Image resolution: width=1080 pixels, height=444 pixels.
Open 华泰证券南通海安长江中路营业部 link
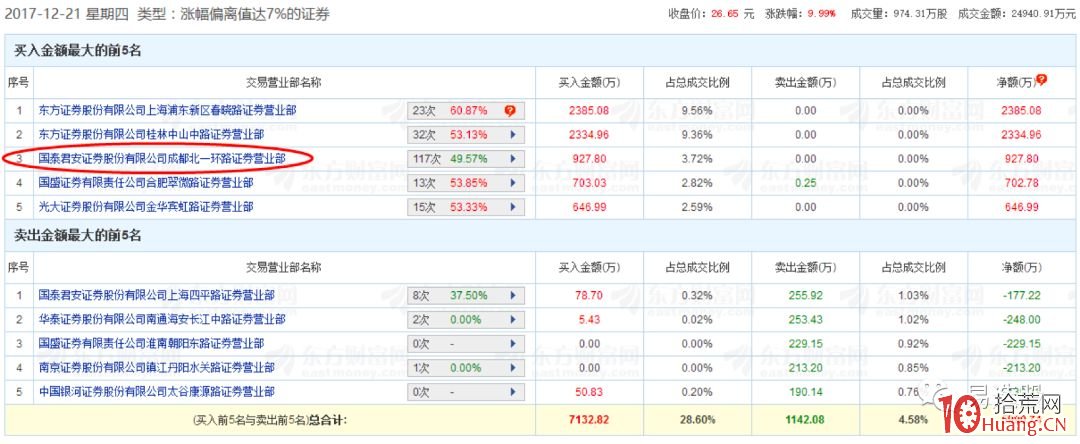[161, 319]
